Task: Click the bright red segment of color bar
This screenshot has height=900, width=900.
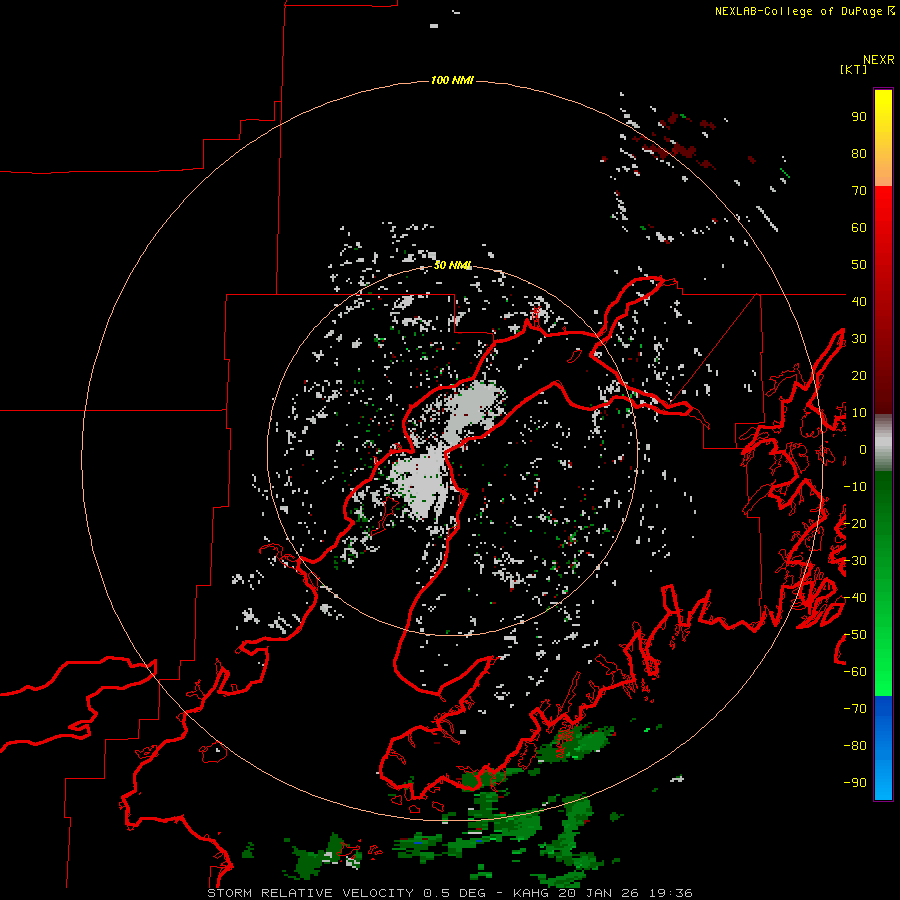Action: coord(883,224)
